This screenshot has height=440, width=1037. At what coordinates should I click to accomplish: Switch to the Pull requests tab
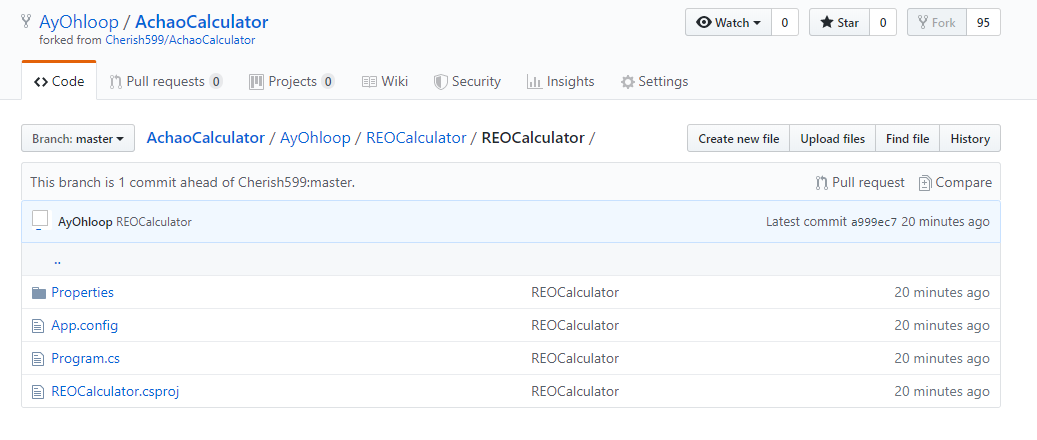166,82
